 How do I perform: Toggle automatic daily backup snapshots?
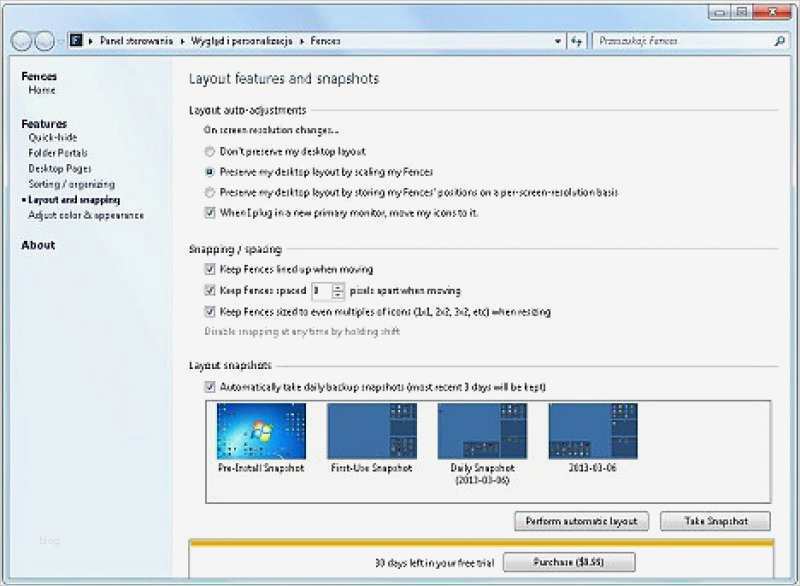coord(210,387)
